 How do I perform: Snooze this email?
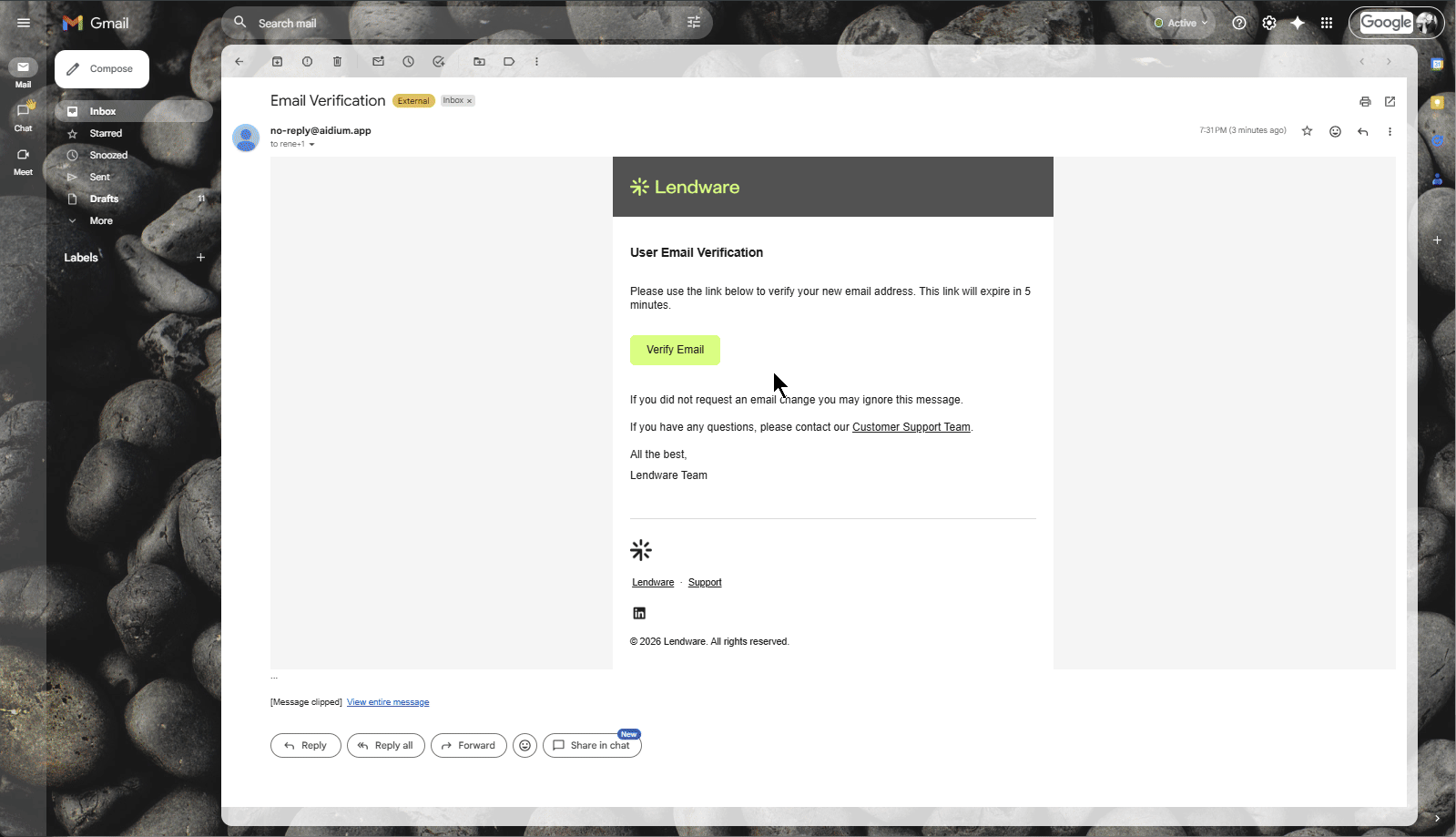[x=408, y=62]
